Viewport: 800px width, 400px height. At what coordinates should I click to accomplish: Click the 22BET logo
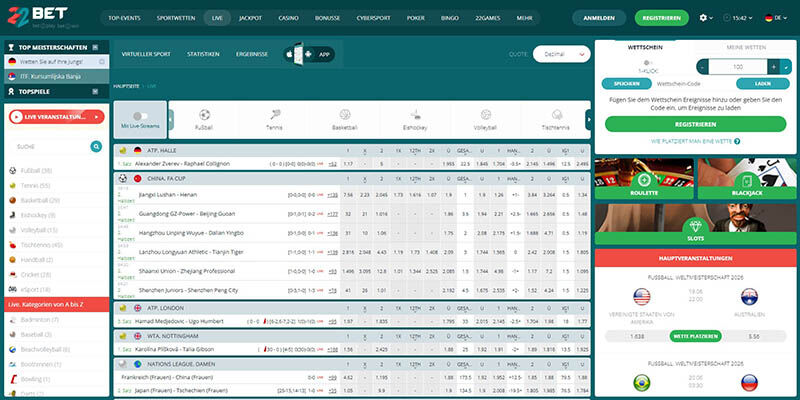click(x=38, y=17)
